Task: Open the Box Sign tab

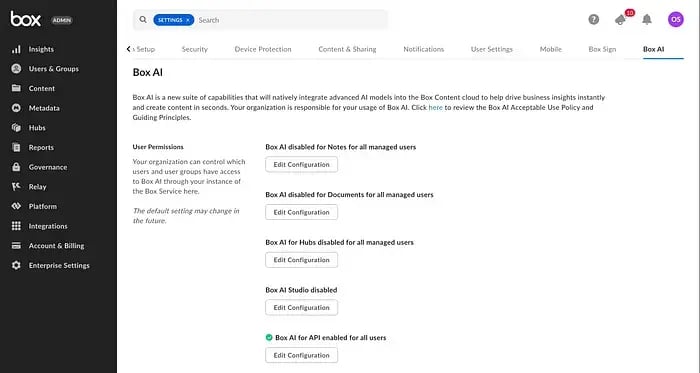Action: point(602,49)
